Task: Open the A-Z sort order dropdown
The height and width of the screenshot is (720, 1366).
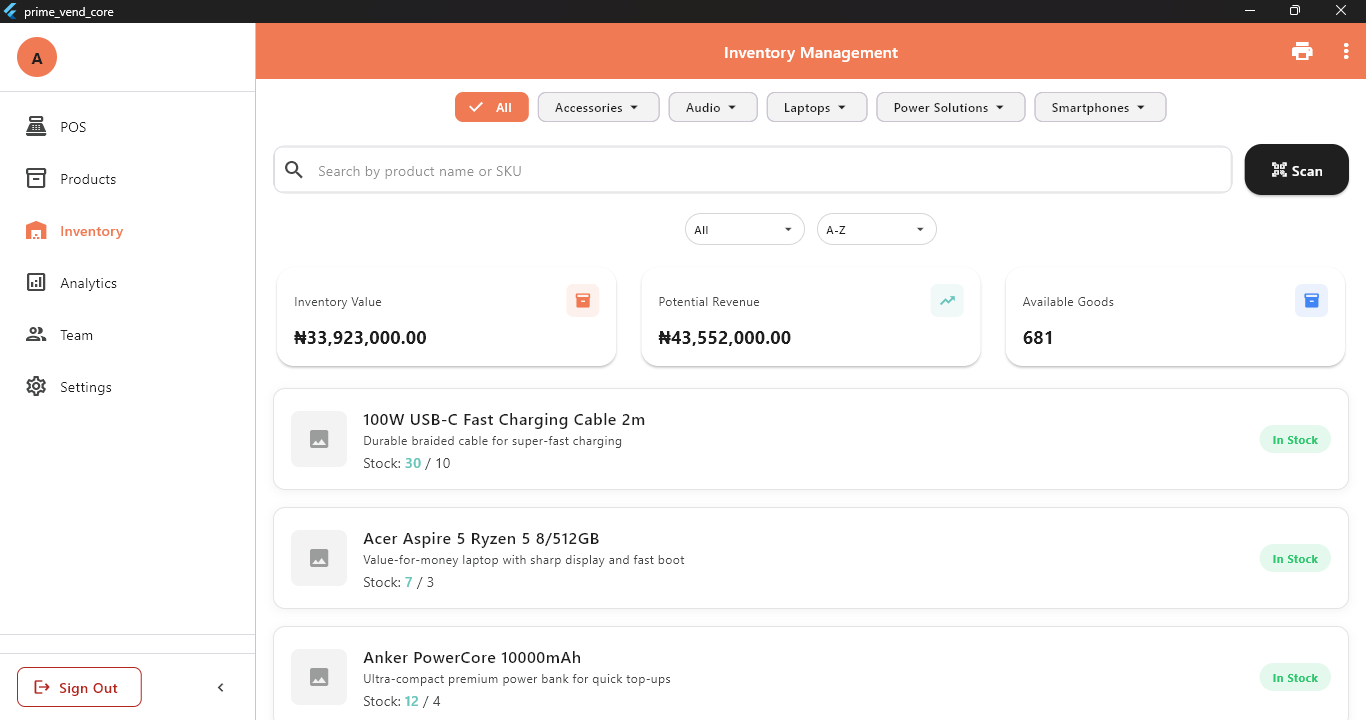Action: 876,230
